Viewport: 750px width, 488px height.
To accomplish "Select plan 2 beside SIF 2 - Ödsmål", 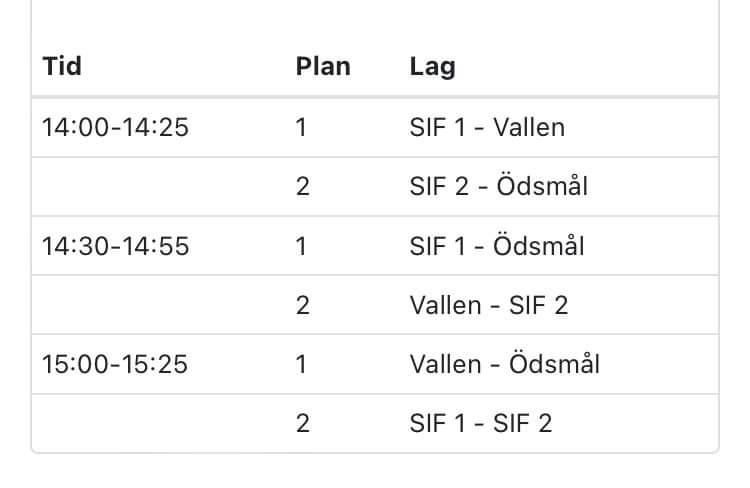I will pyautogui.click(x=303, y=187).
